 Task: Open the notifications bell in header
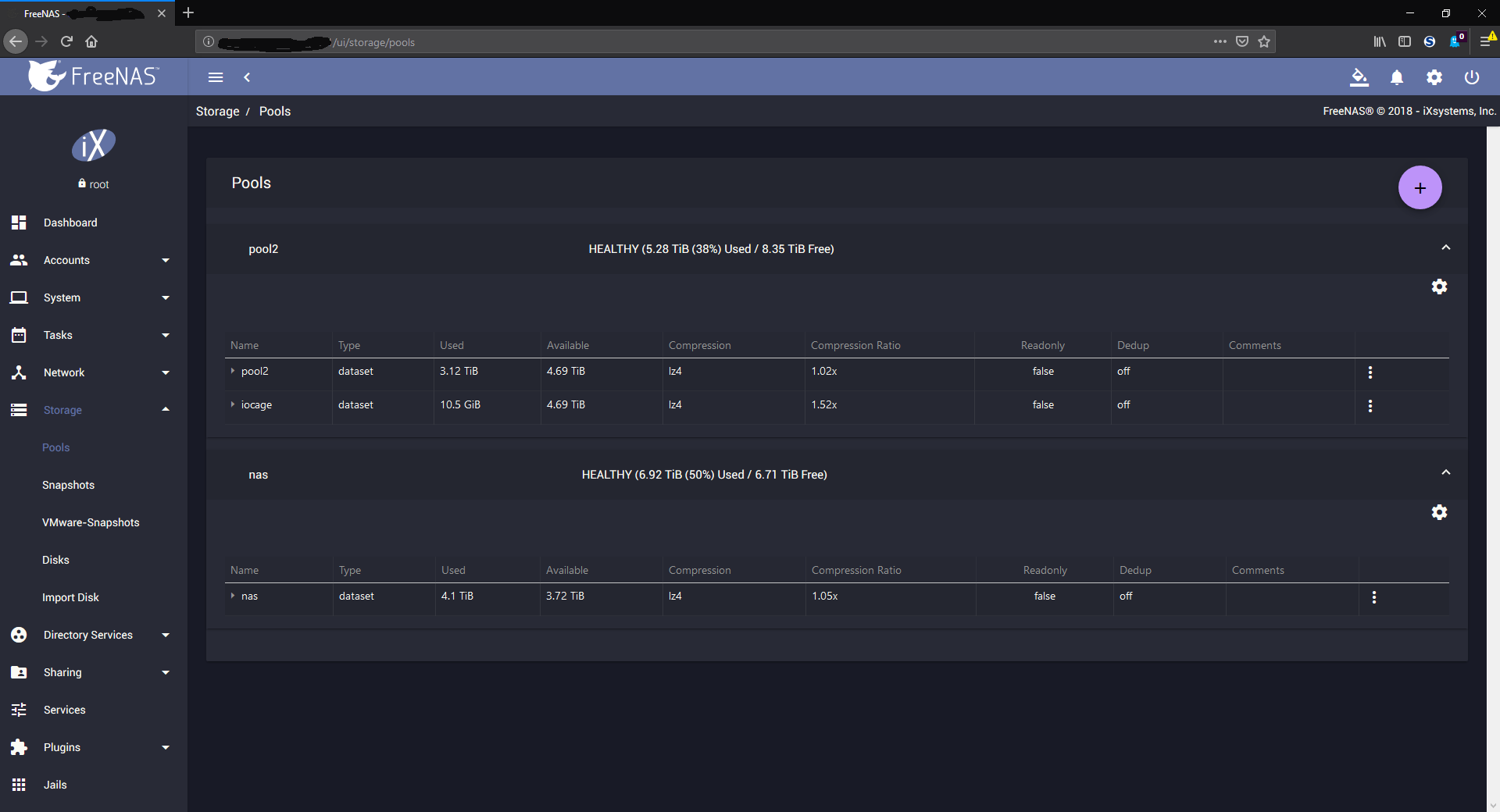1397,77
